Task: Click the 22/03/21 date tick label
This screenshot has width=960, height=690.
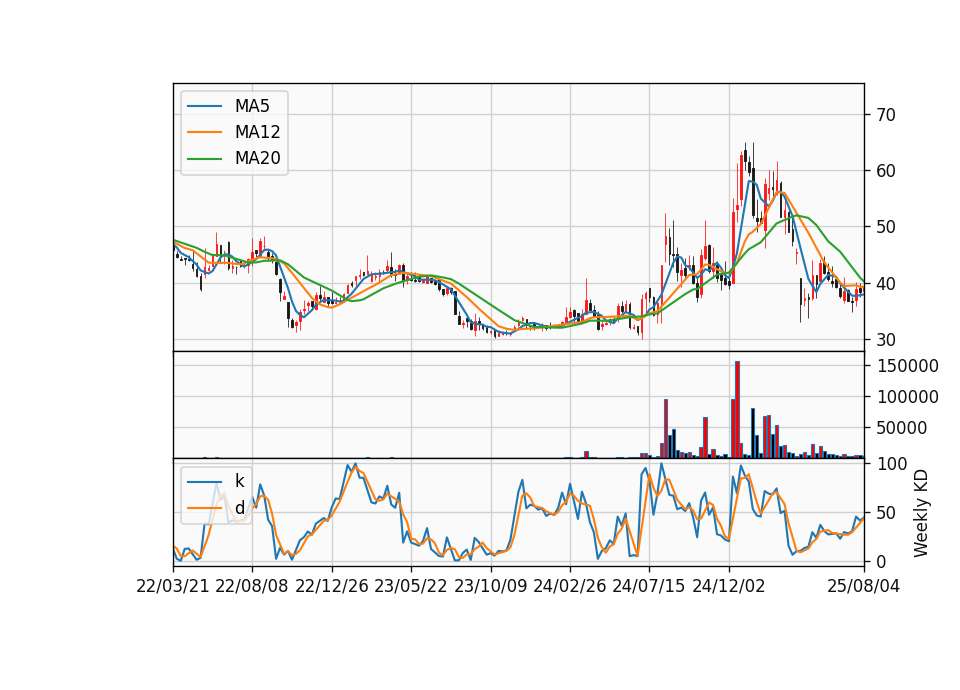Action: coord(173,586)
